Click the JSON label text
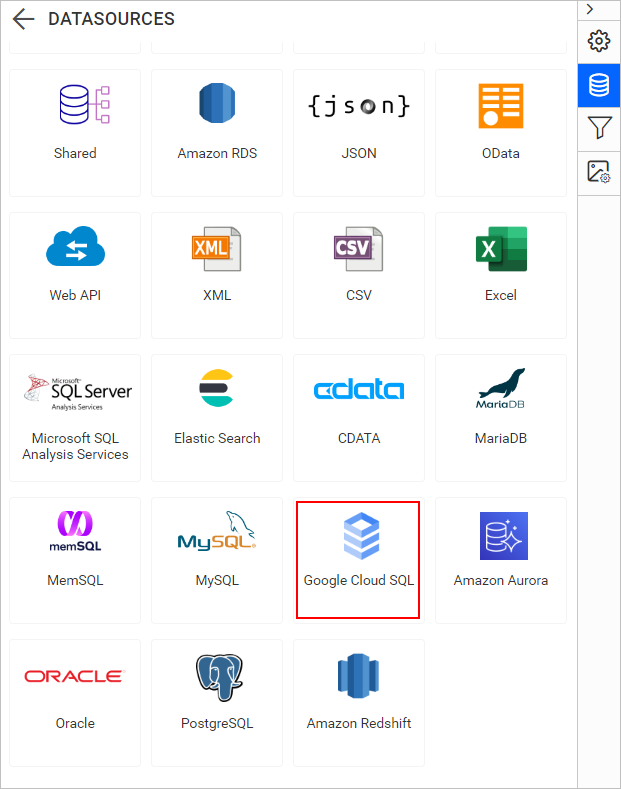Screen dimensions: 621x789 point(359,153)
